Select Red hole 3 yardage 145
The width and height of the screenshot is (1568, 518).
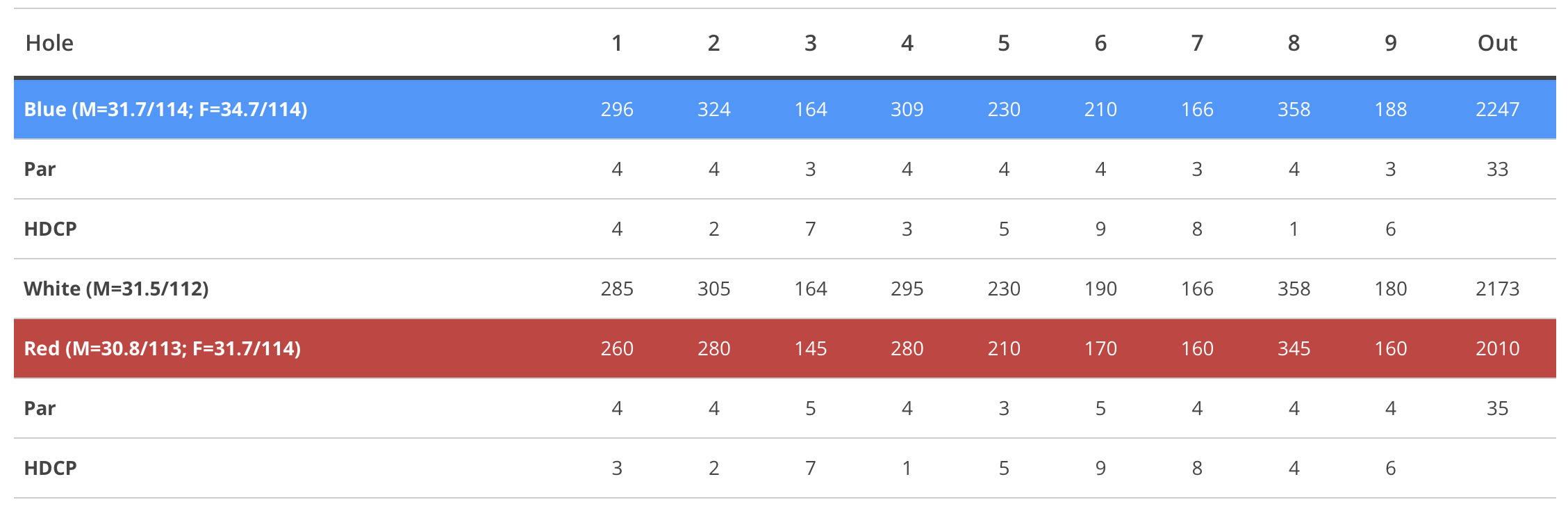pos(810,348)
